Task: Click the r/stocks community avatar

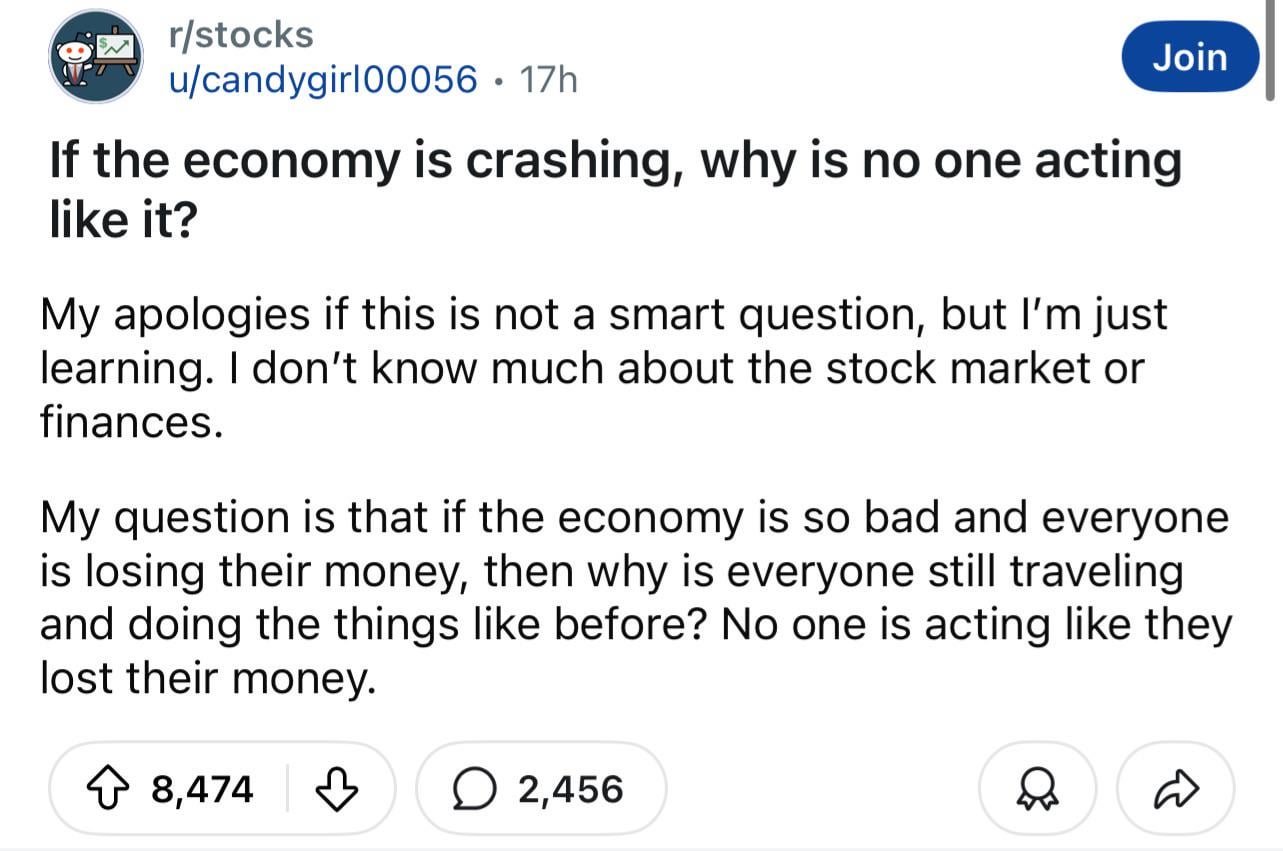Action: (96, 56)
